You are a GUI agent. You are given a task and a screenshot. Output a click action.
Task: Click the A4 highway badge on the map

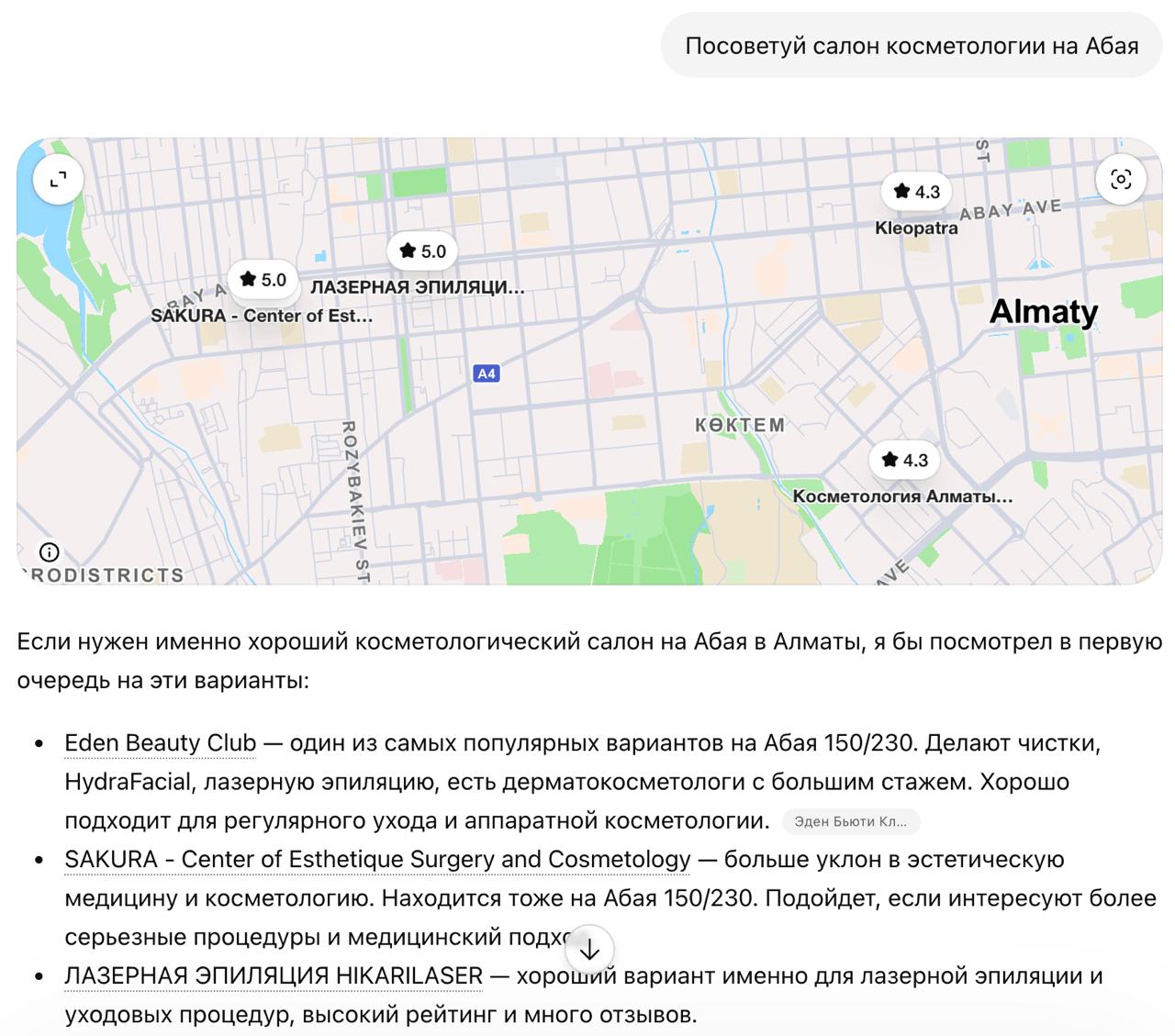tap(487, 373)
